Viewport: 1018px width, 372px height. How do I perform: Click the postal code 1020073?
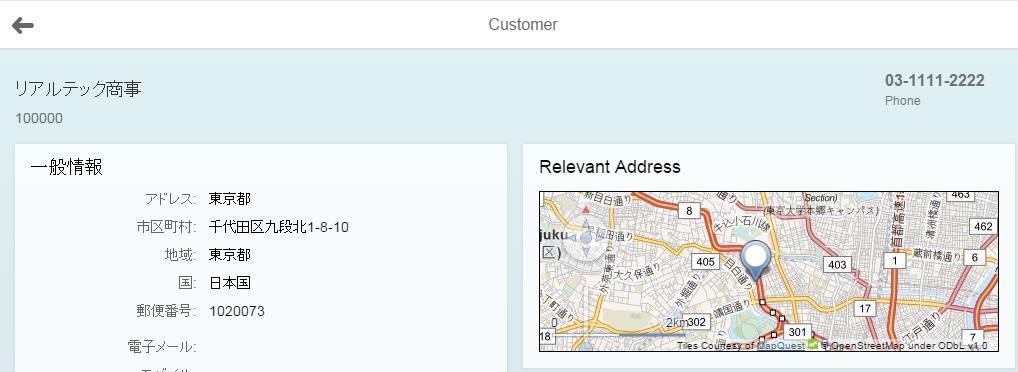pos(237,312)
